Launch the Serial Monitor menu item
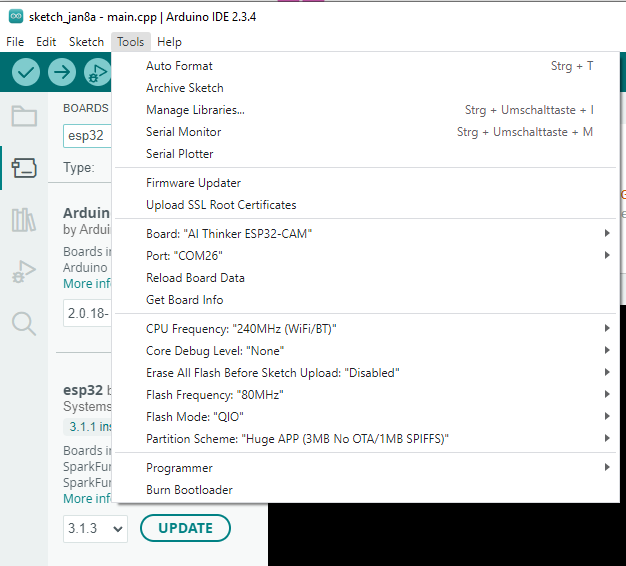This screenshot has width=626, height=566. [367, 132]
